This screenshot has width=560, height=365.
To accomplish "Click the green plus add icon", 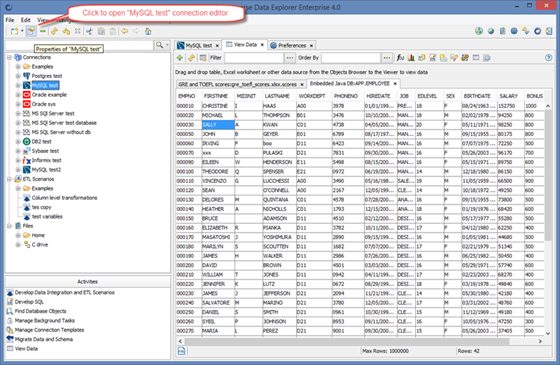I will [x=180, y=58].
